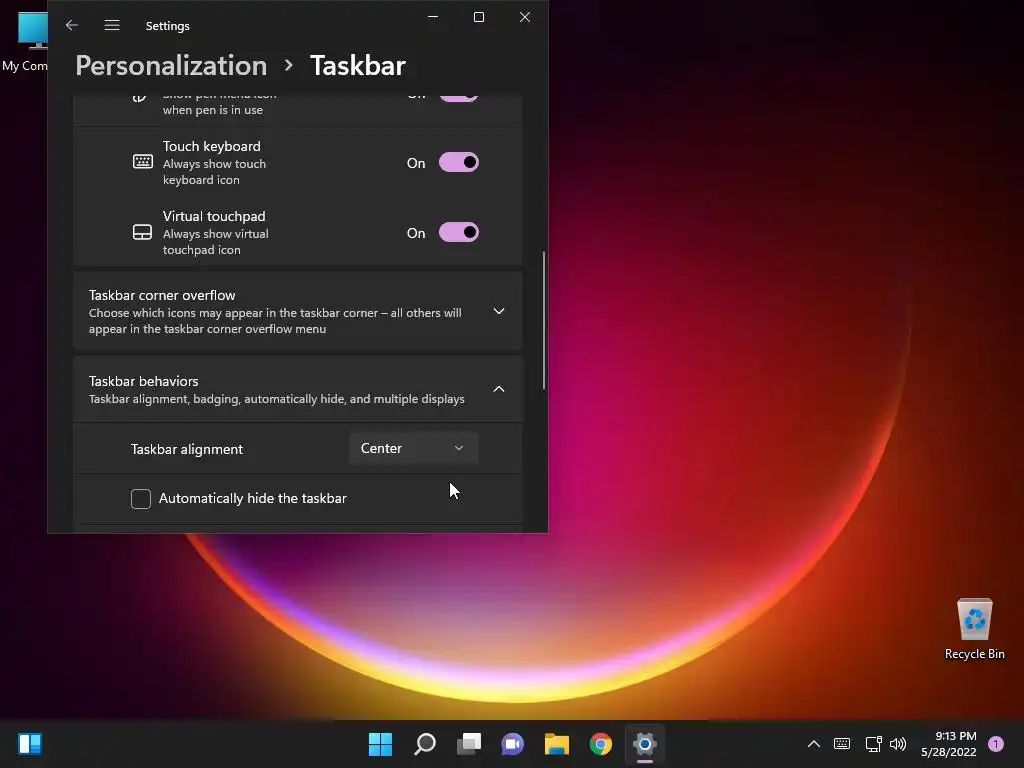Click the Settings window scrollbar
Viewport: 1024px width, 768px height.
tap(543, 320)
